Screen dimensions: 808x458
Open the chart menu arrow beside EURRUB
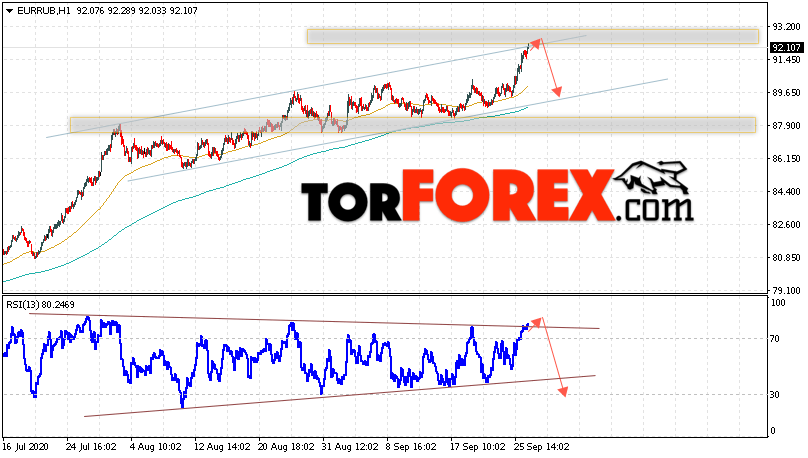9,11
